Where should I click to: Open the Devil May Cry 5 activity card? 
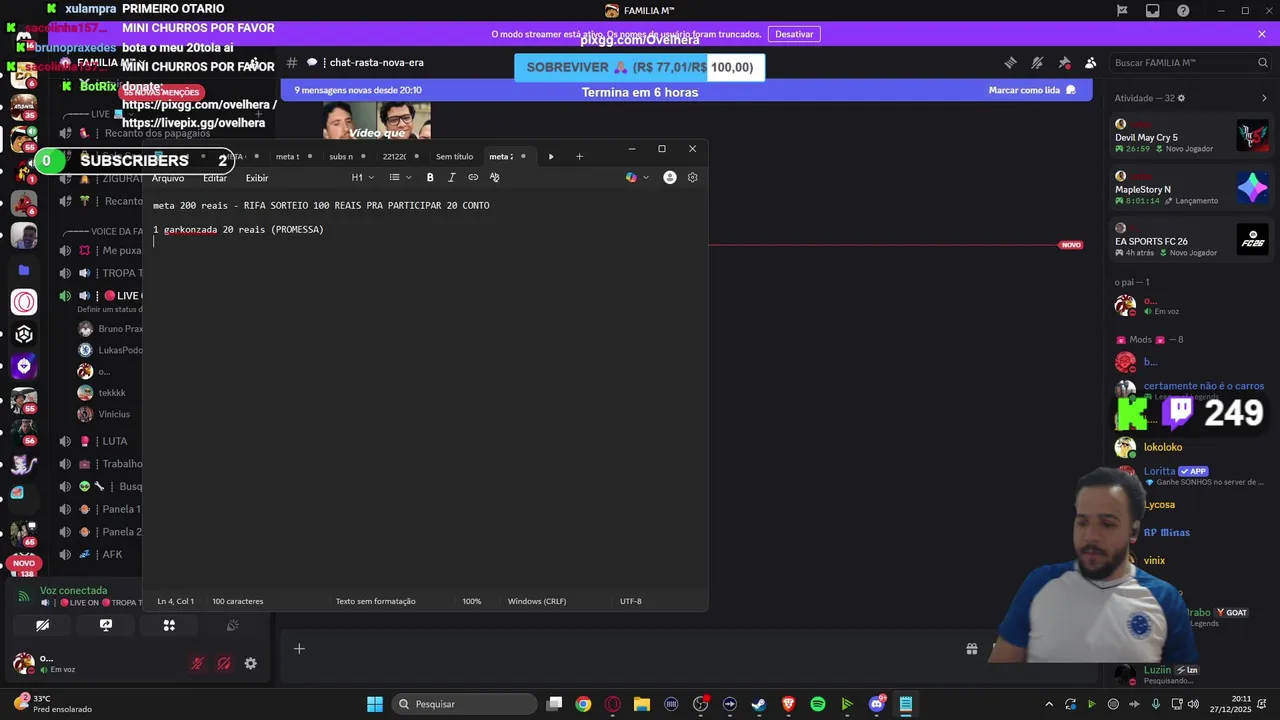tap(1192, 138)
